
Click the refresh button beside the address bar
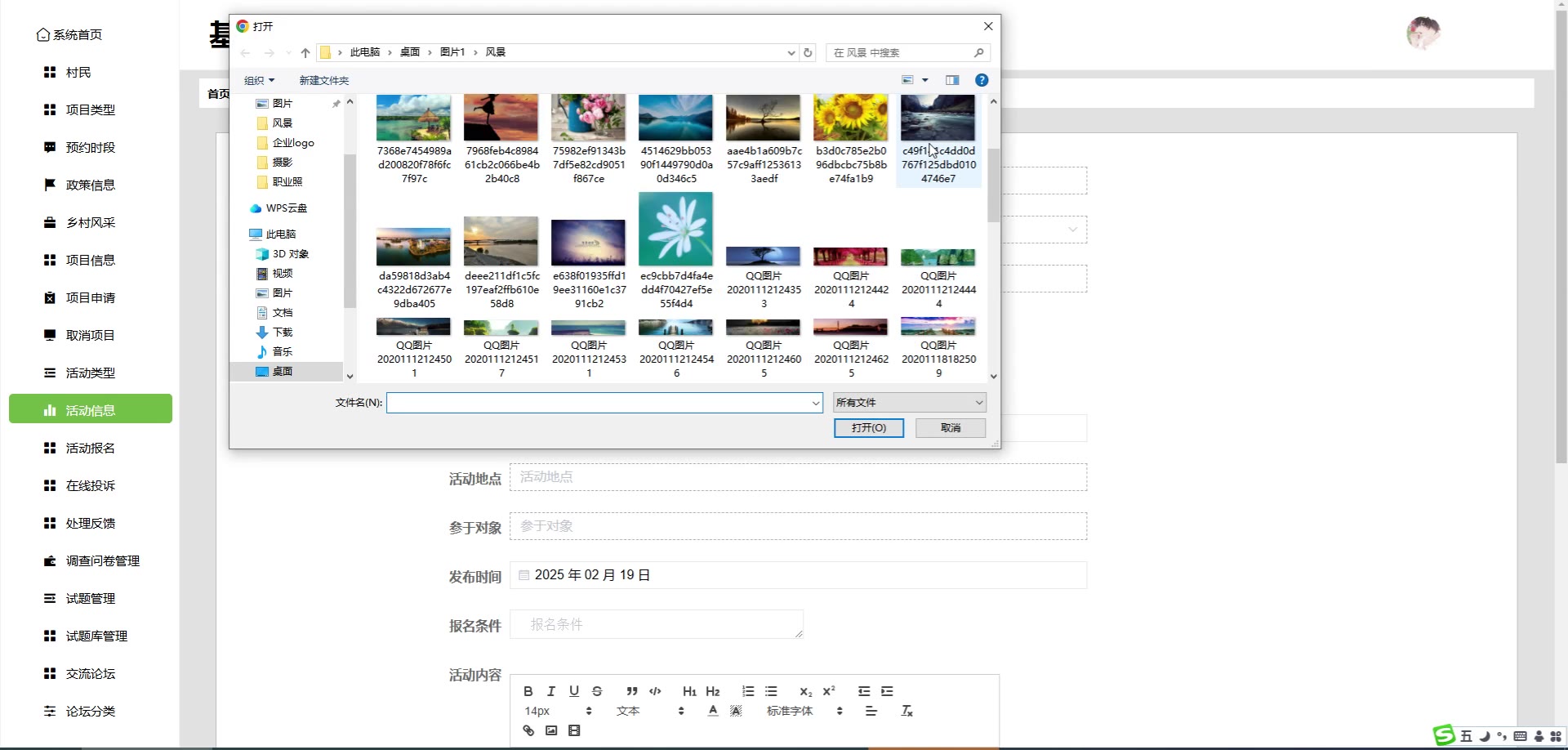pyautogui.click(x=808, y=52)
